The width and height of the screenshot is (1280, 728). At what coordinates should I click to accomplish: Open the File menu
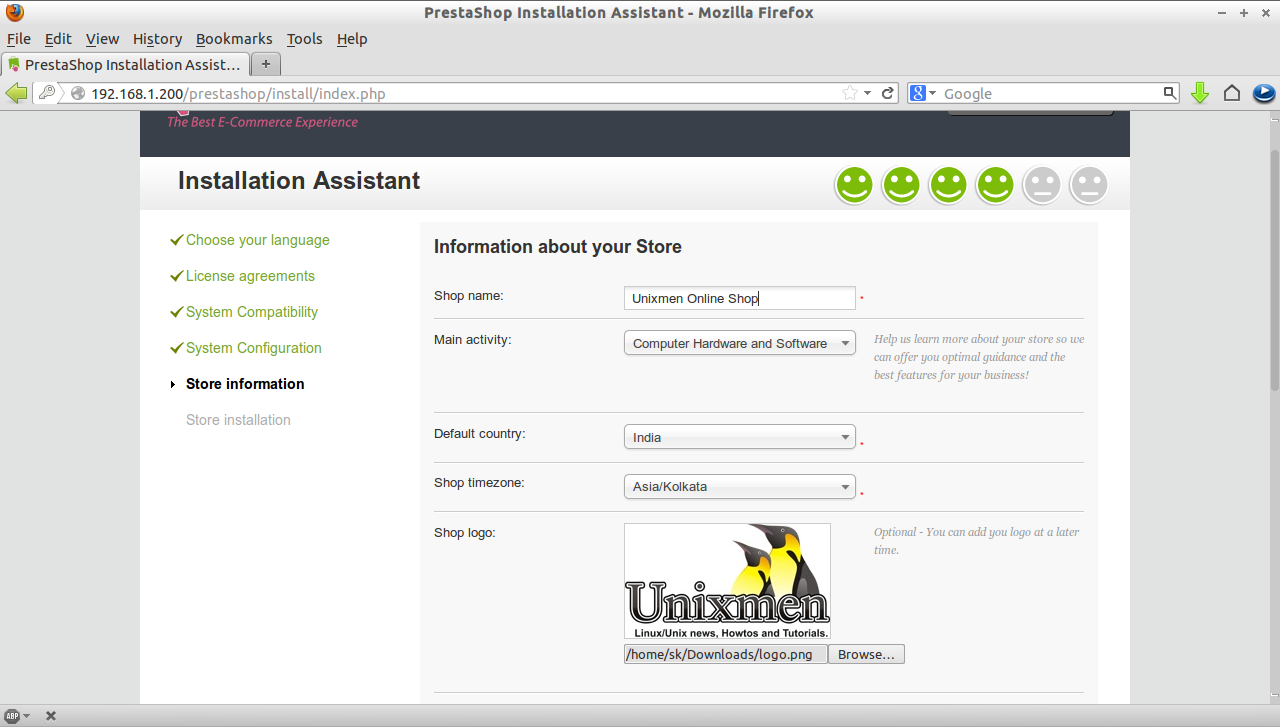19,39
